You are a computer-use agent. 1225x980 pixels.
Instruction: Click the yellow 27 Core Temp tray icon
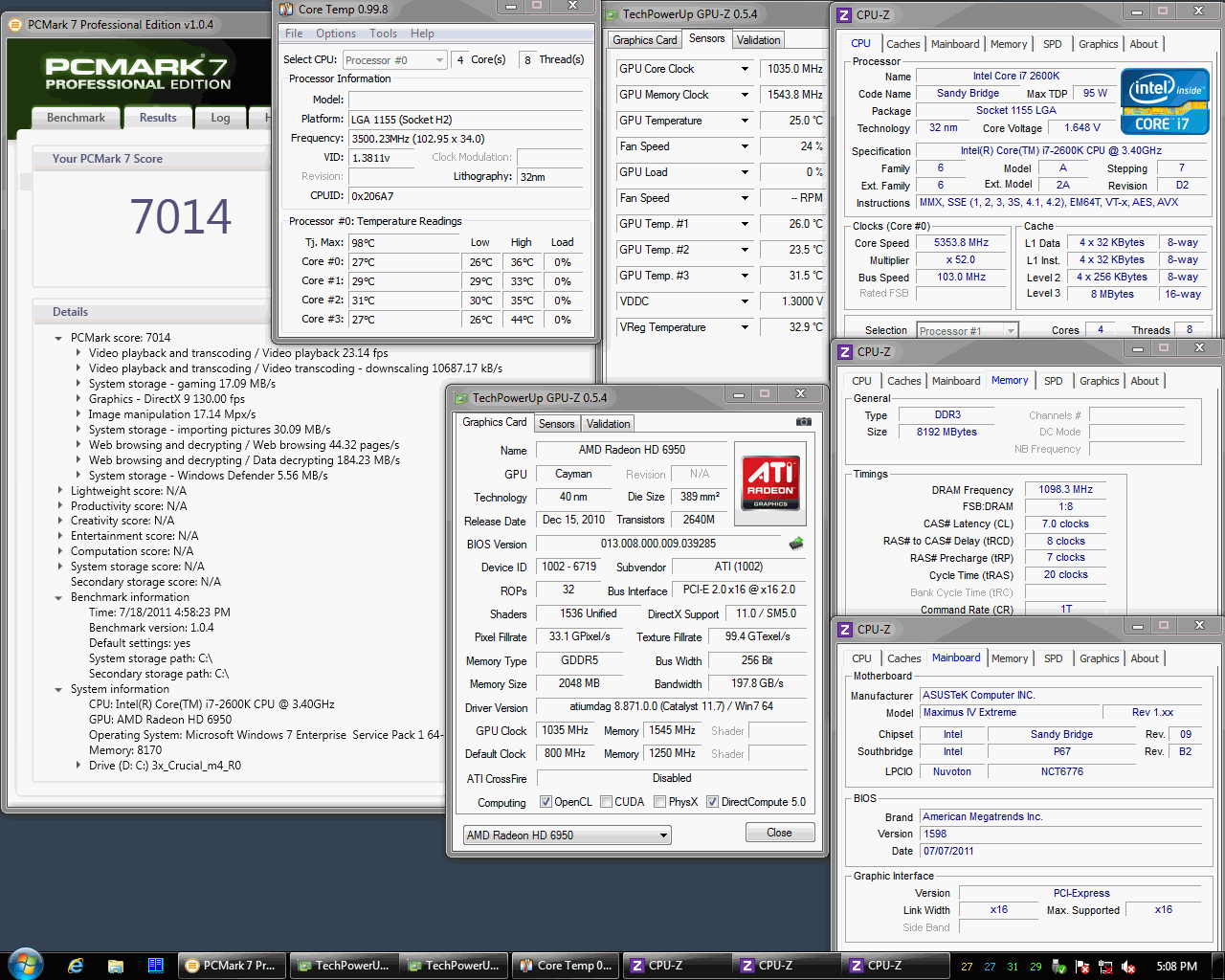967,967
